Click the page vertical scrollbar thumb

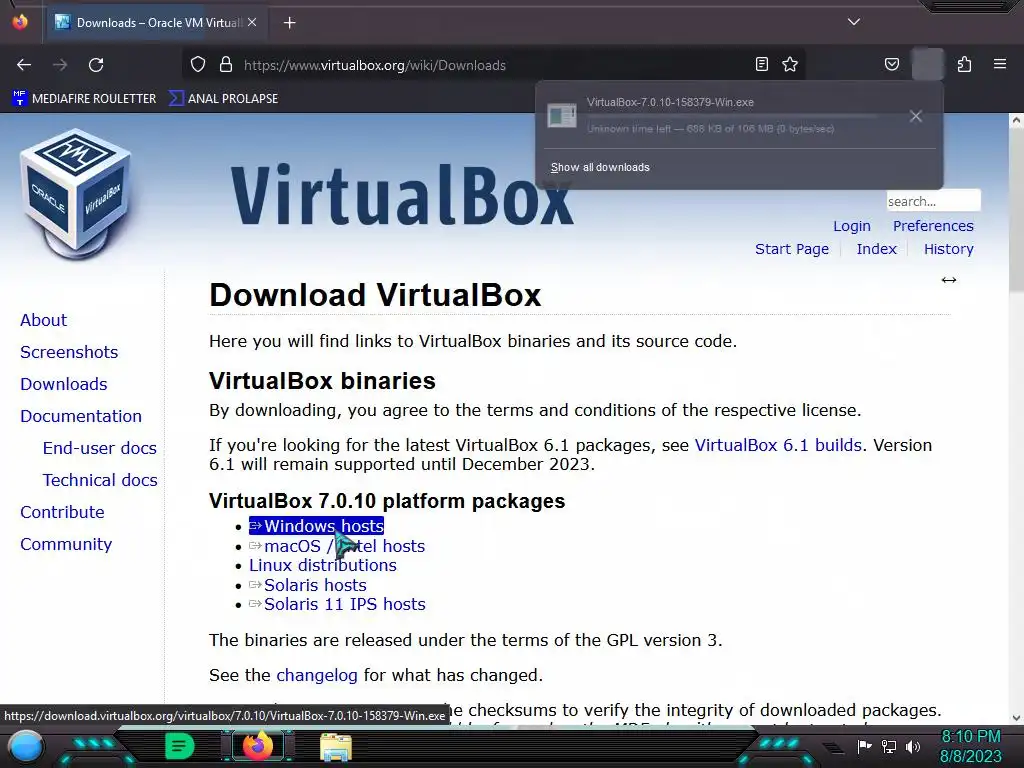click(1016, 209)
